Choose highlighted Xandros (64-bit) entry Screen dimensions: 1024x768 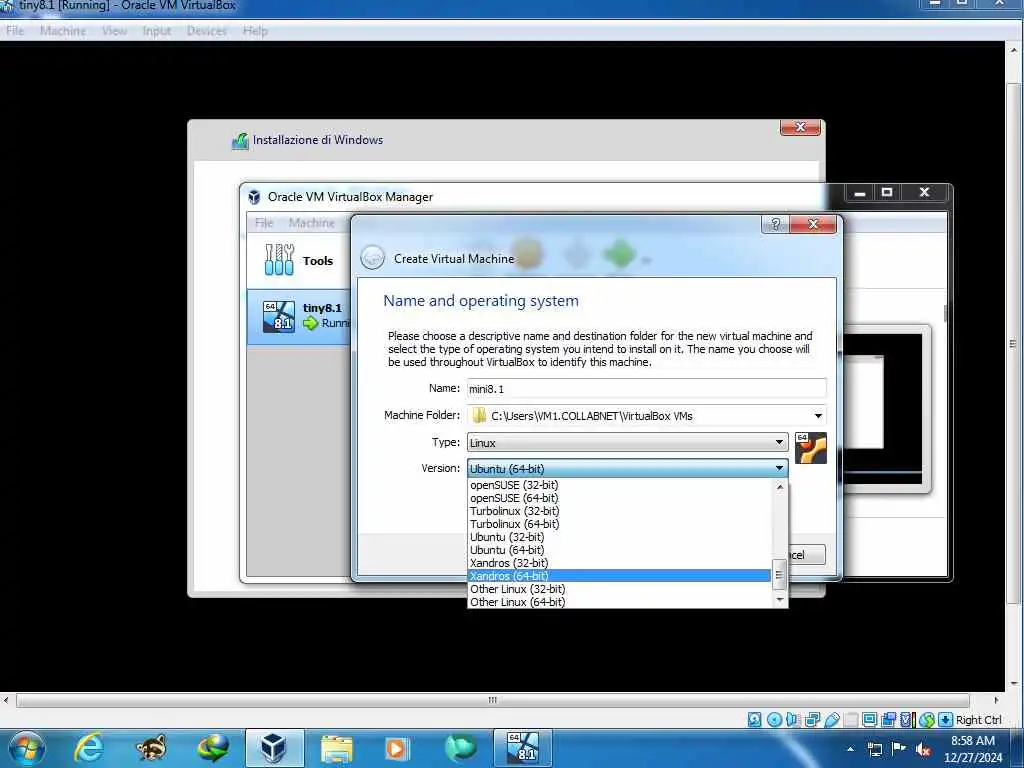[x=620, y=576]
